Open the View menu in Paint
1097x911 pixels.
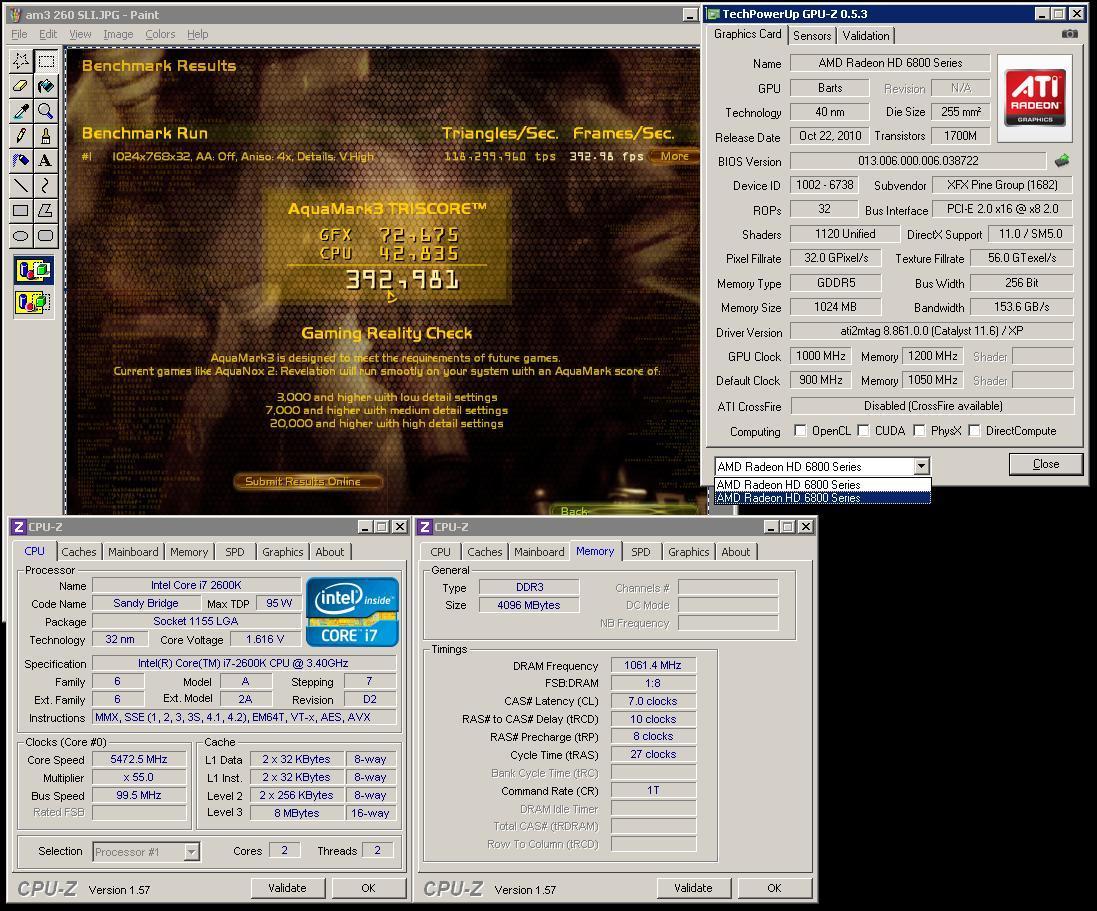pyautogui.click(x=80, y=34)
